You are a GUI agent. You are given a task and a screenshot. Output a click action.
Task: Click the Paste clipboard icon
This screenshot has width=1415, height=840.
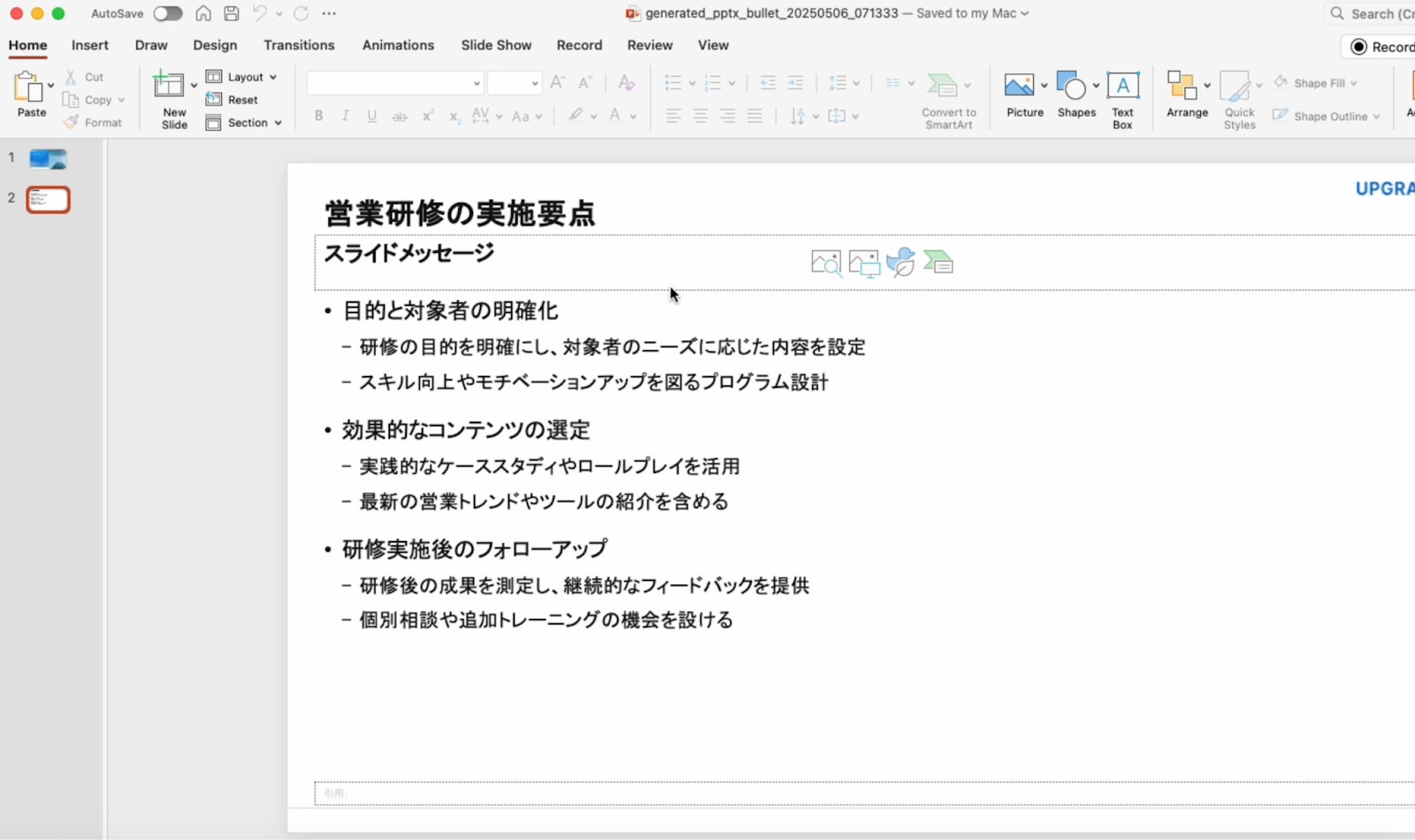point(28,88)
